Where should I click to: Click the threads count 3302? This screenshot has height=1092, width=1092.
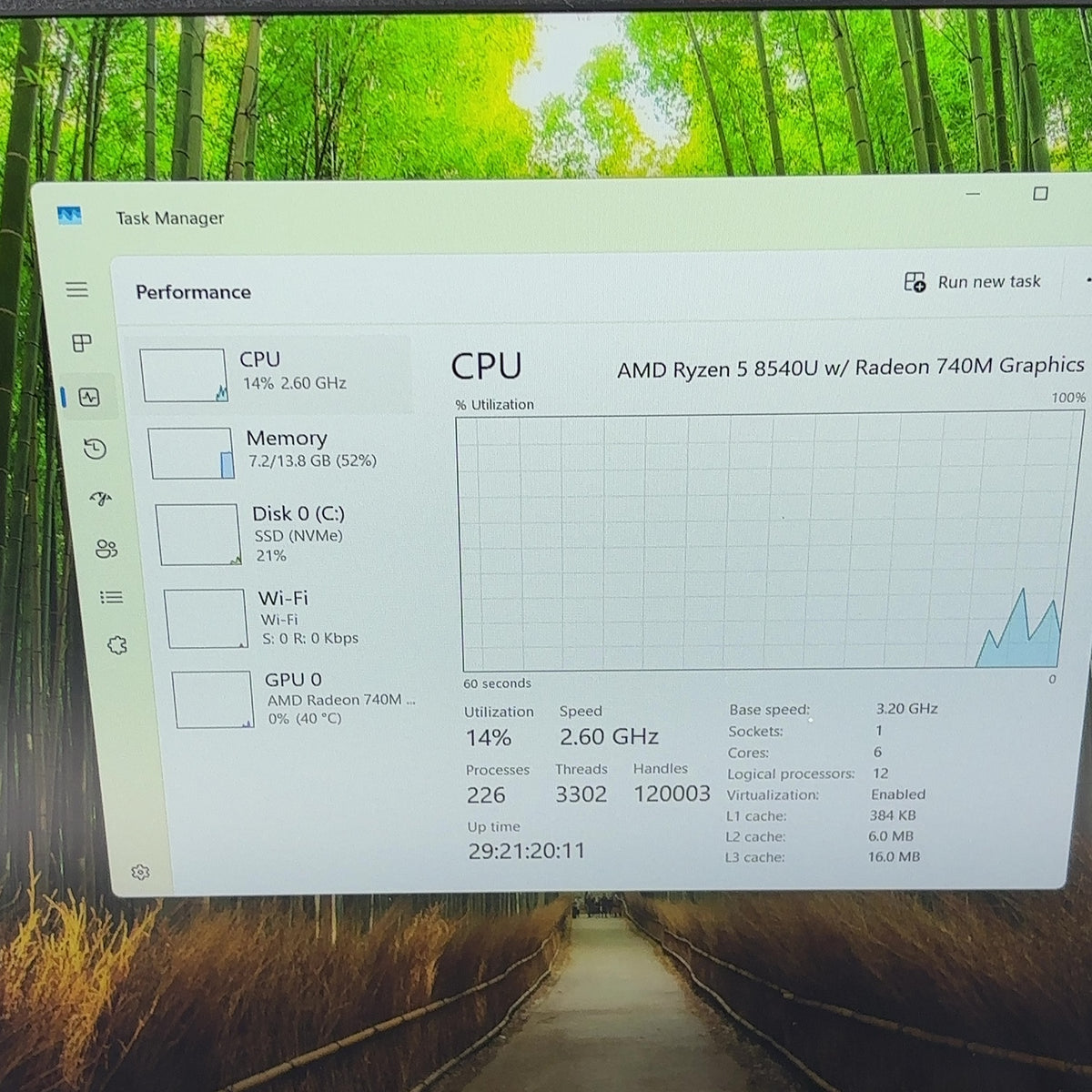point(581,794)
